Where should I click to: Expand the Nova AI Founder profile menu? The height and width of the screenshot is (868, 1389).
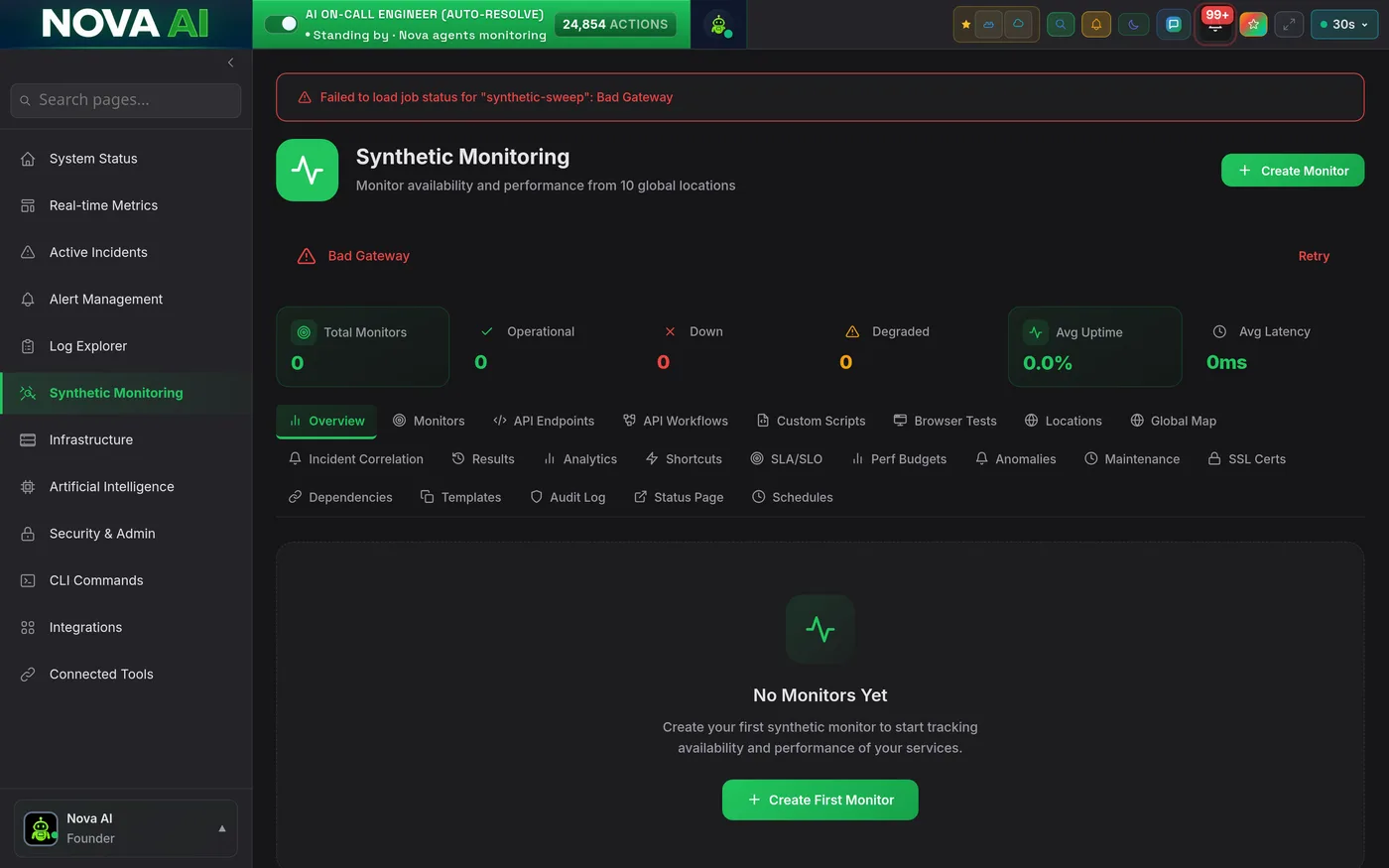click(x=126, y=828)
